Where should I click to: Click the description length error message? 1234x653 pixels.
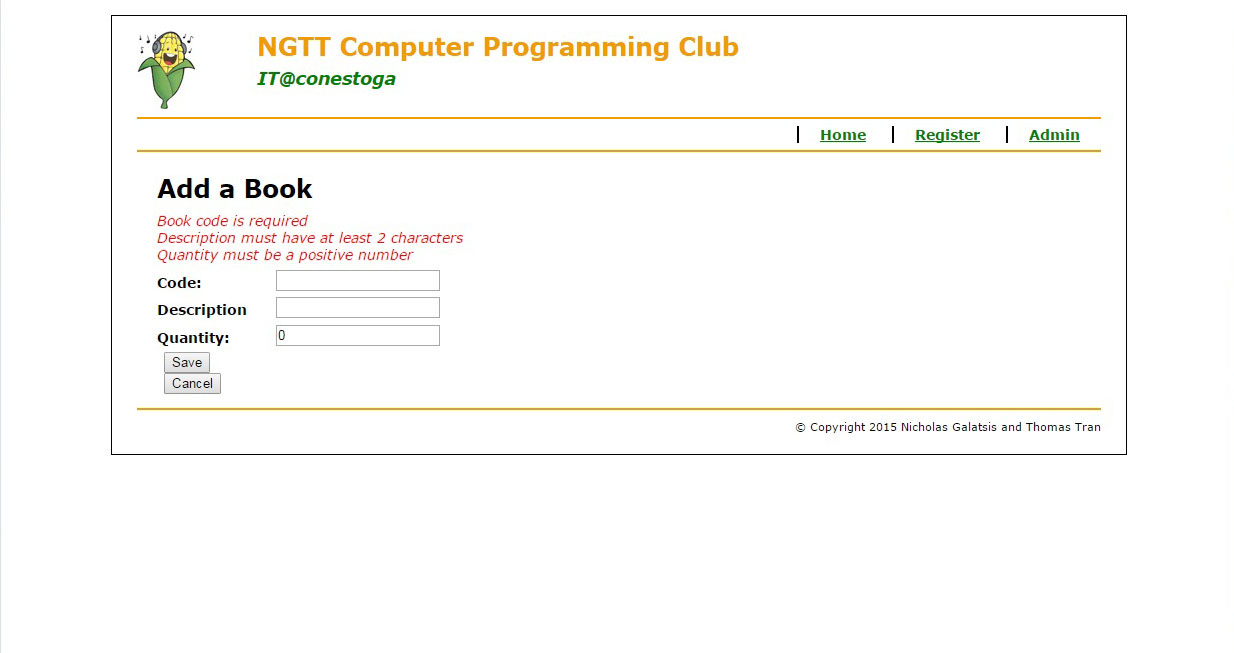(309, 238)
